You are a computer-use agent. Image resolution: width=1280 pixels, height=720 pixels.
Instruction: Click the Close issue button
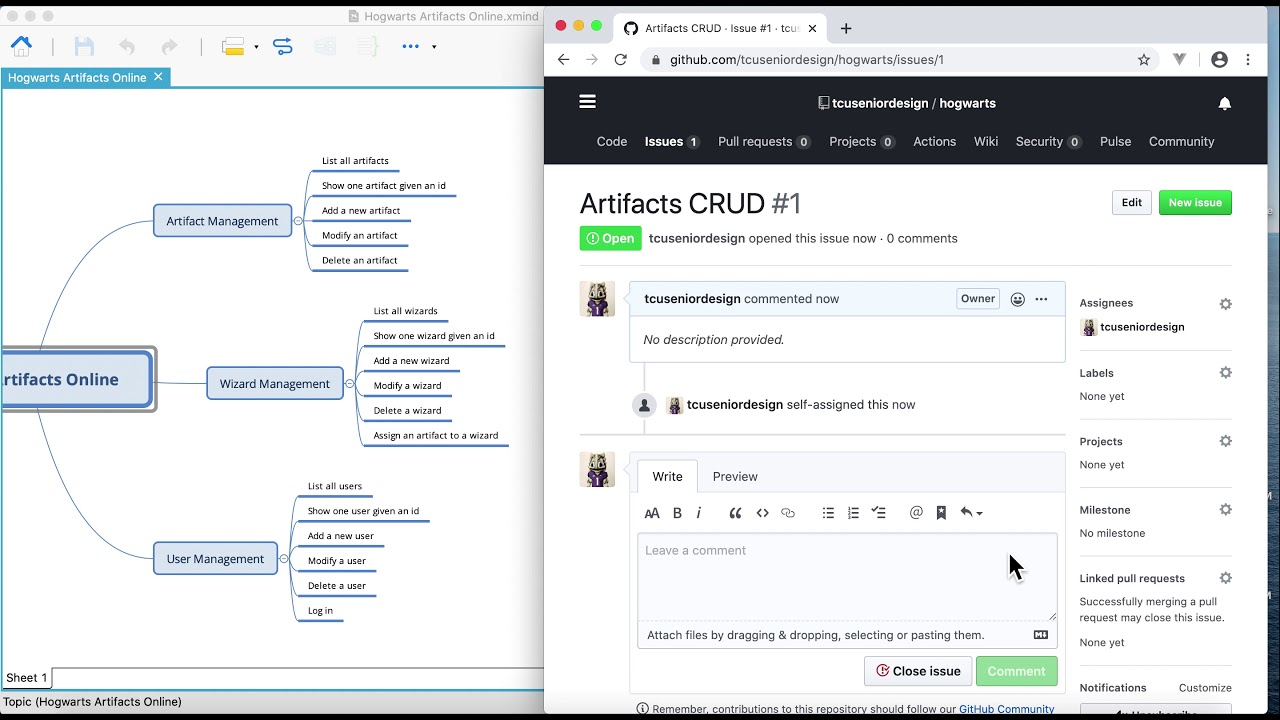pos(918,671)
